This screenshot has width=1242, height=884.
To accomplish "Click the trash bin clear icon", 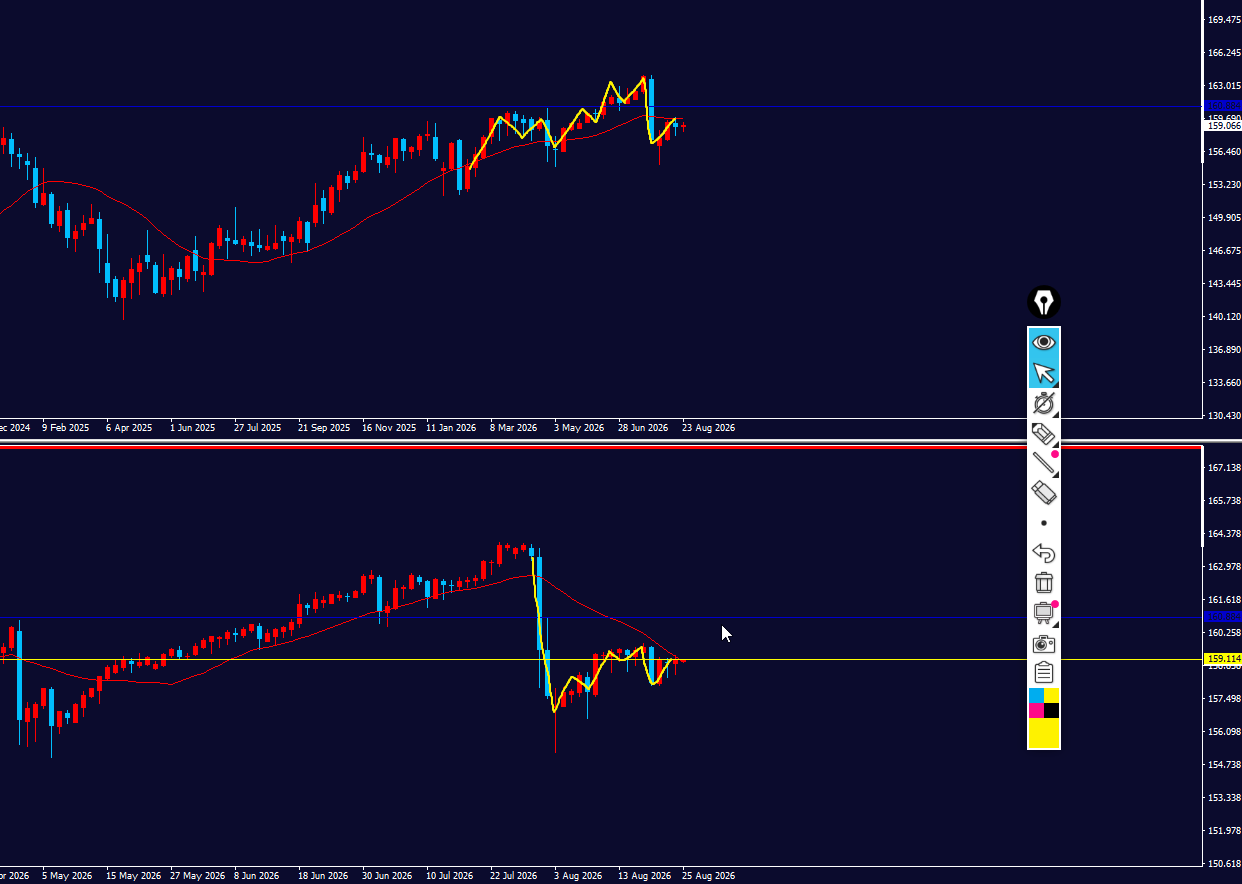I will tap(1044, 582).
